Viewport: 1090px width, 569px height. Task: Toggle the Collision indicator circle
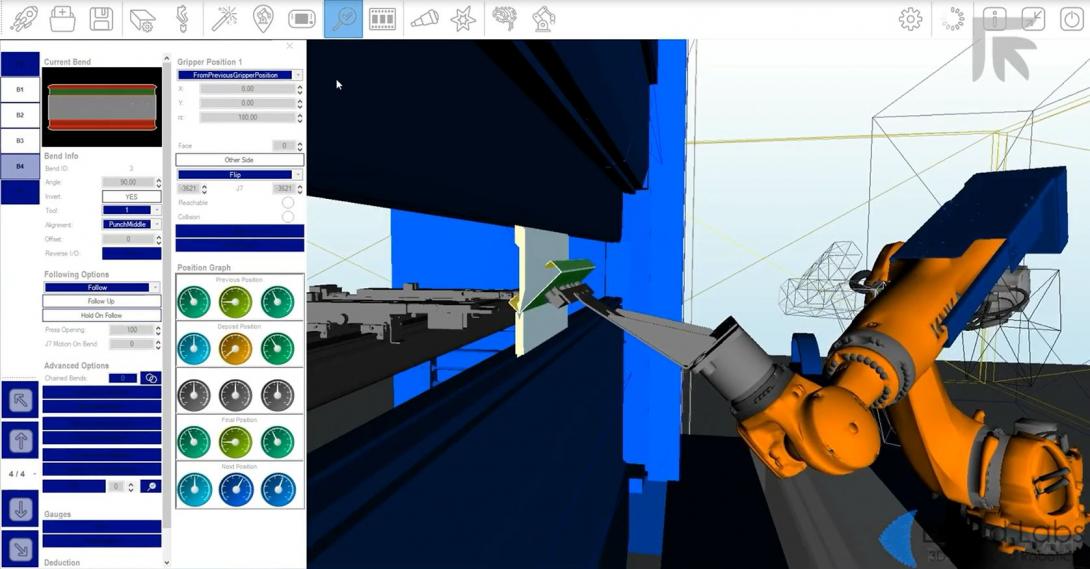tap(288, 217)
